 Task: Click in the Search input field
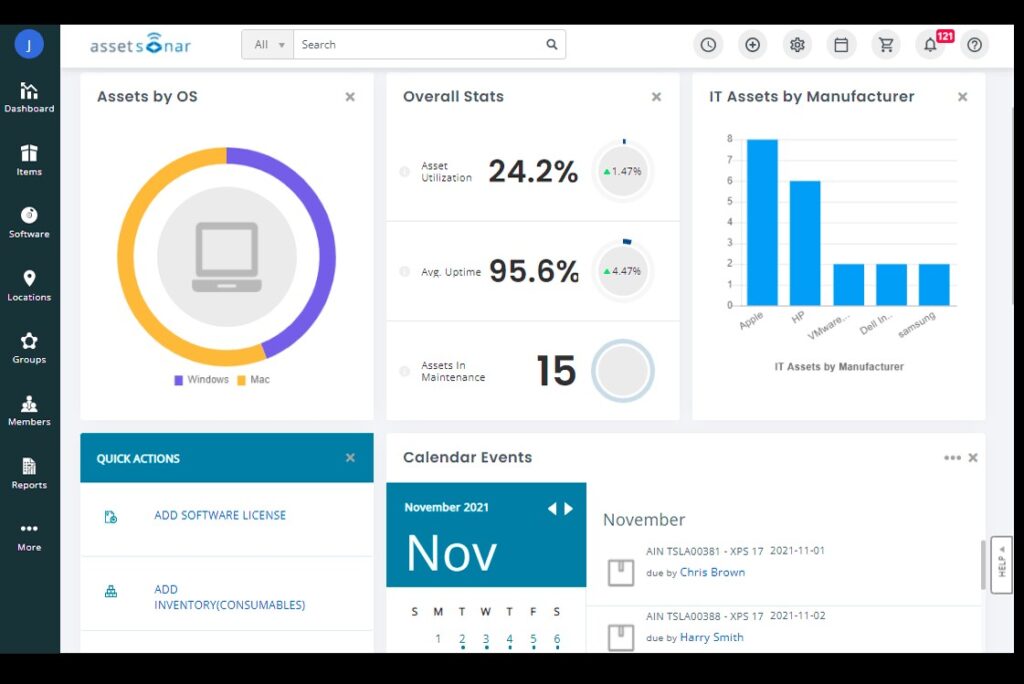[418, 44]
